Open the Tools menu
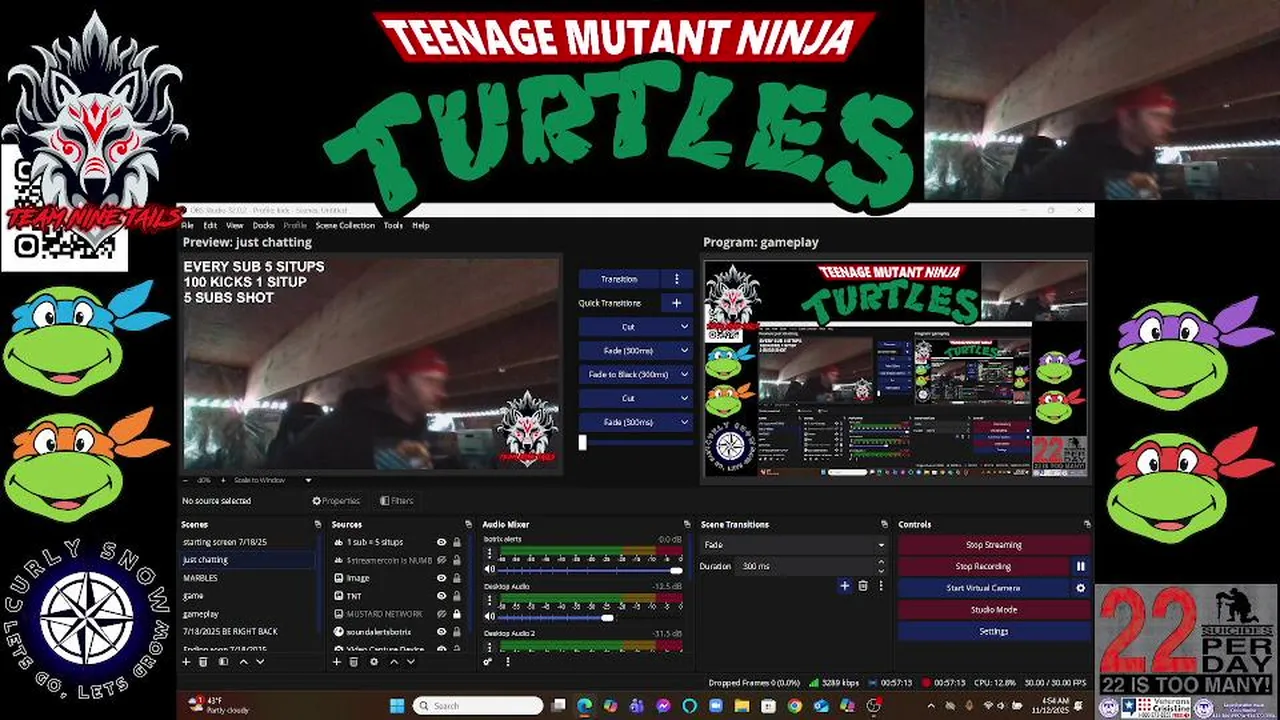Image resolution: width=1280 pixels, height=720 pixels. (x=393, y=225)
